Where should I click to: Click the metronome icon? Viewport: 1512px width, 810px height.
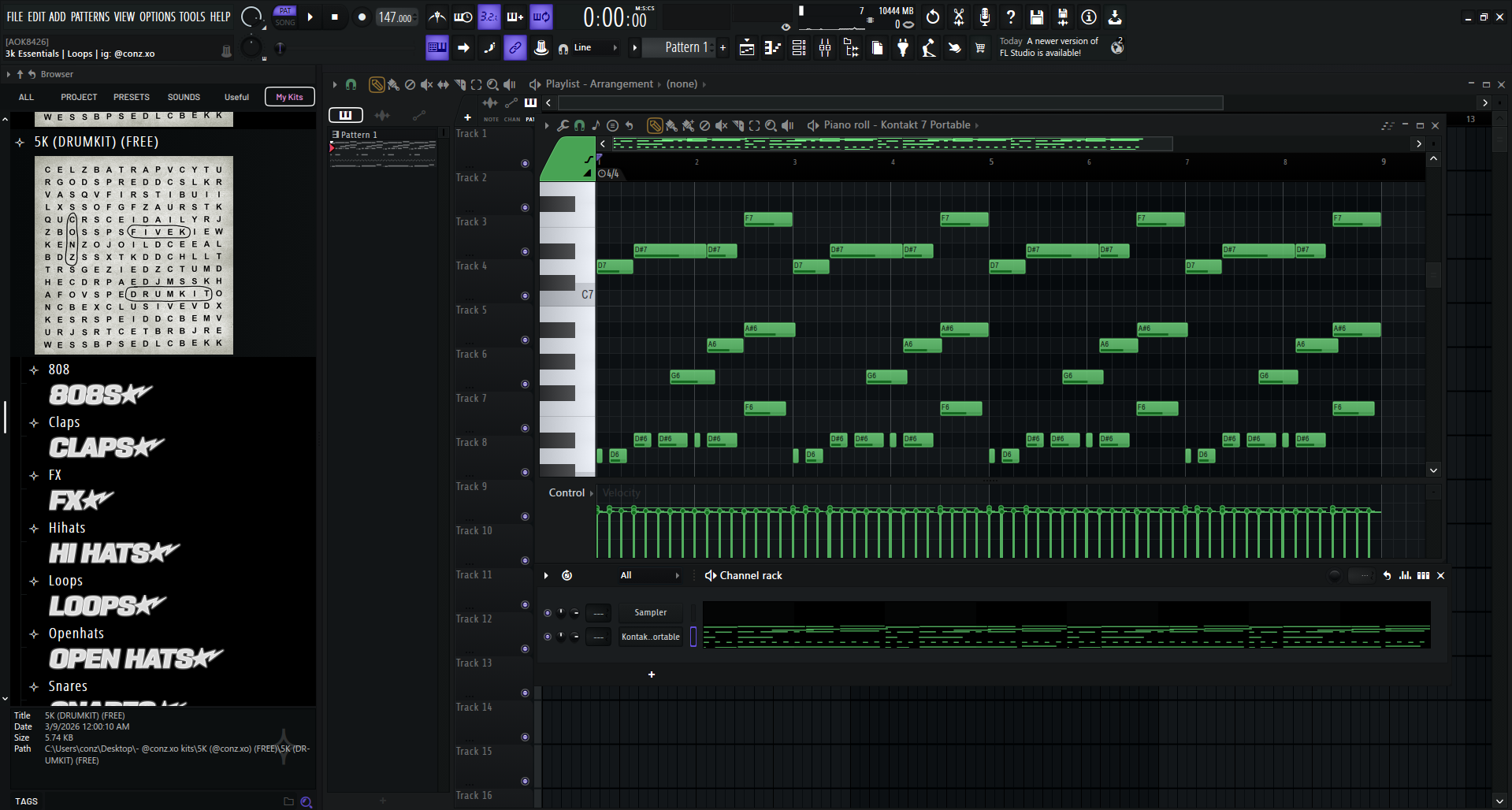[437, 17]
